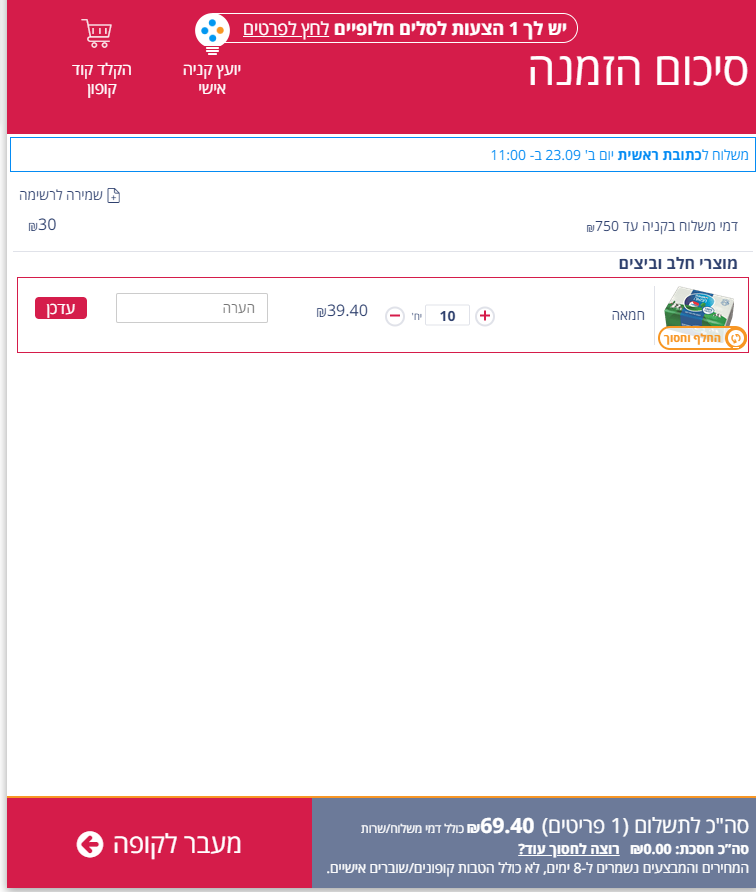Screen dimensions: 756x892
Task: Increase butter quantity with plus button
Action: click(485, 316)
